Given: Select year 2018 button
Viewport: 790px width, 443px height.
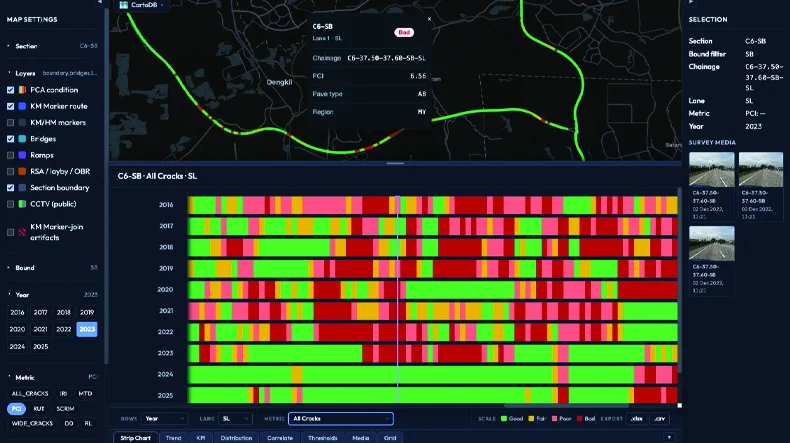Looking at the screenshot, I should [x=63, y=312].
